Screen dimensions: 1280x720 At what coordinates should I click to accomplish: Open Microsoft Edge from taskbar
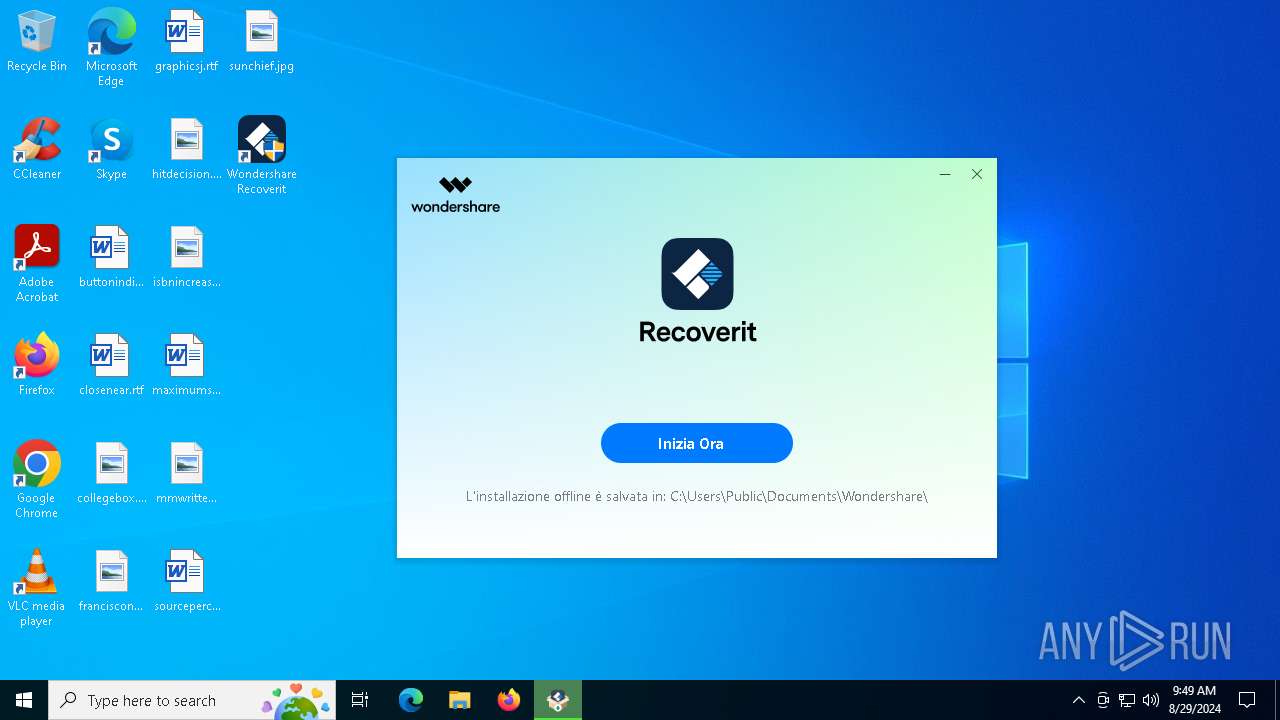[411, 700]
